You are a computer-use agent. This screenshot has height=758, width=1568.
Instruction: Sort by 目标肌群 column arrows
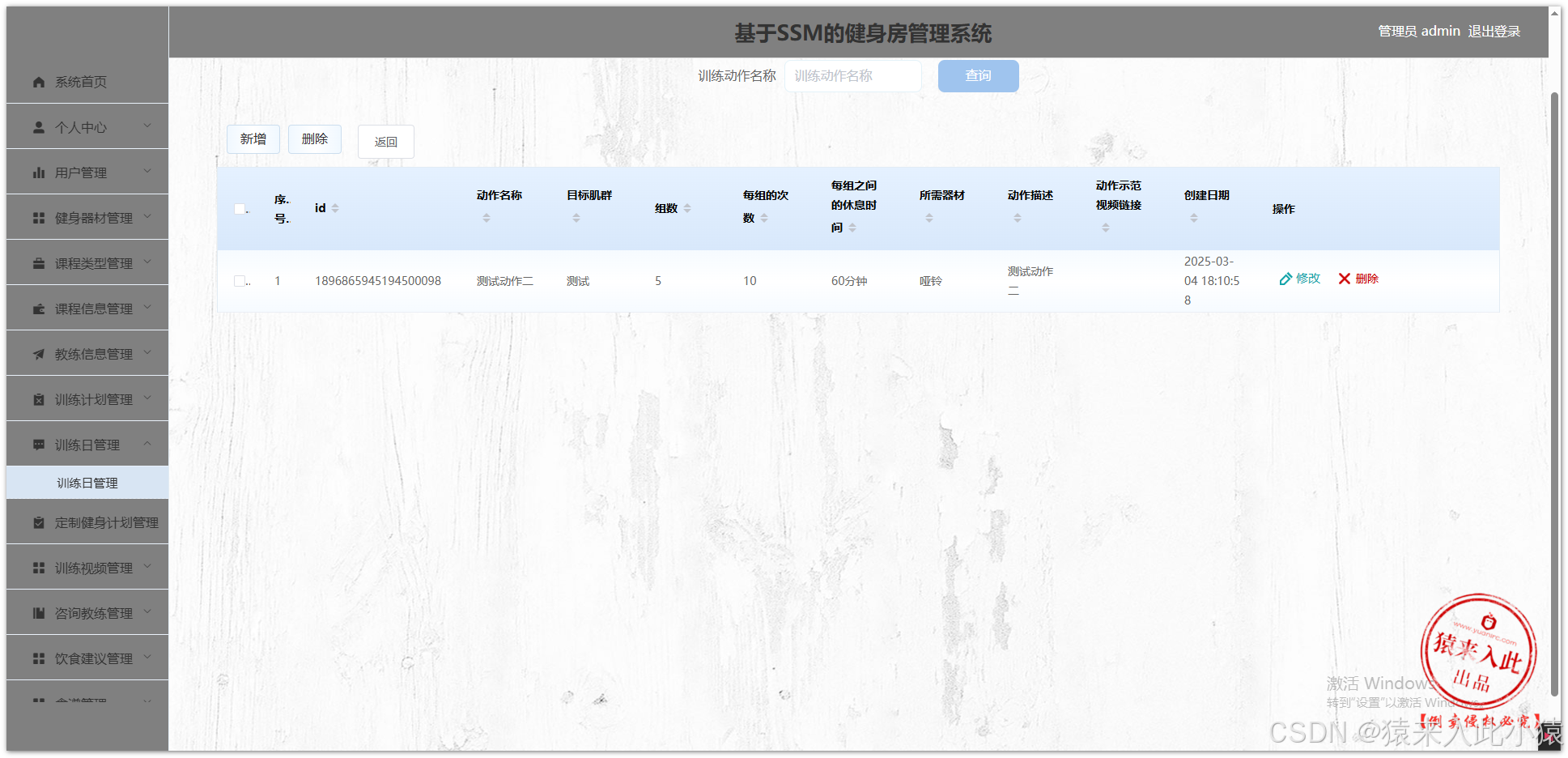click(x=576, y=218)
